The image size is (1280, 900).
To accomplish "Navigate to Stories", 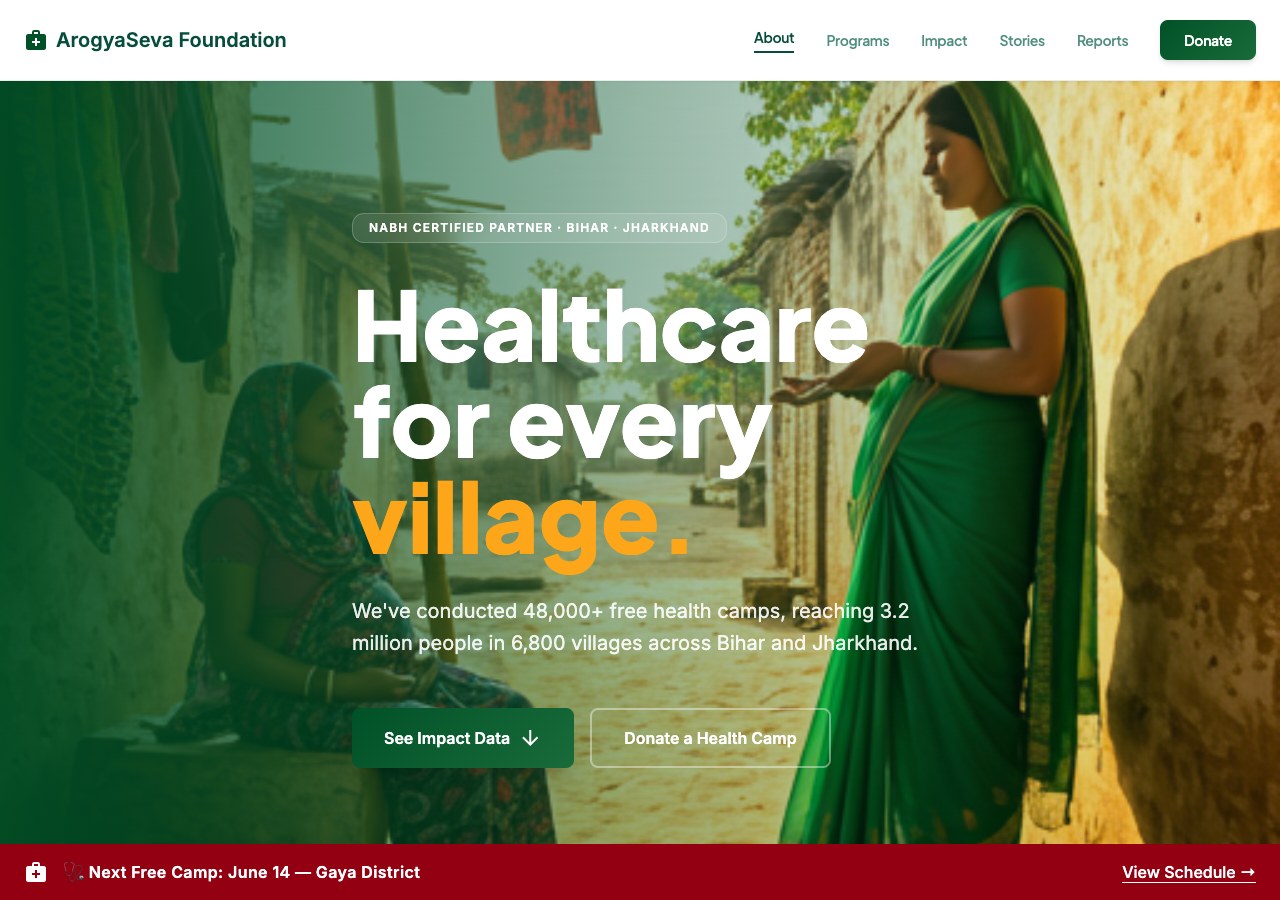I will tap(1022, 41).
